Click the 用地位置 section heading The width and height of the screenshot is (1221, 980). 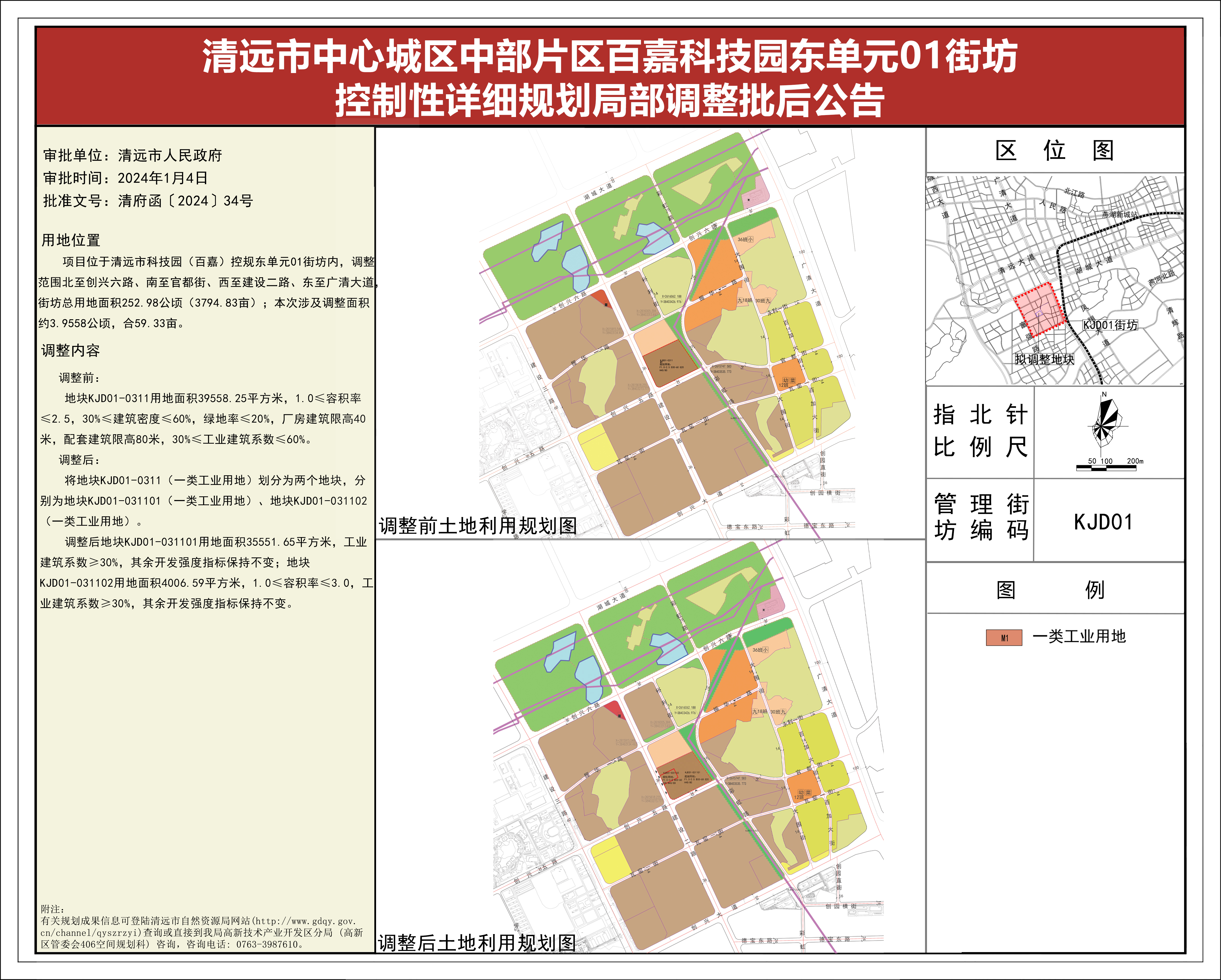click(71, 240)
